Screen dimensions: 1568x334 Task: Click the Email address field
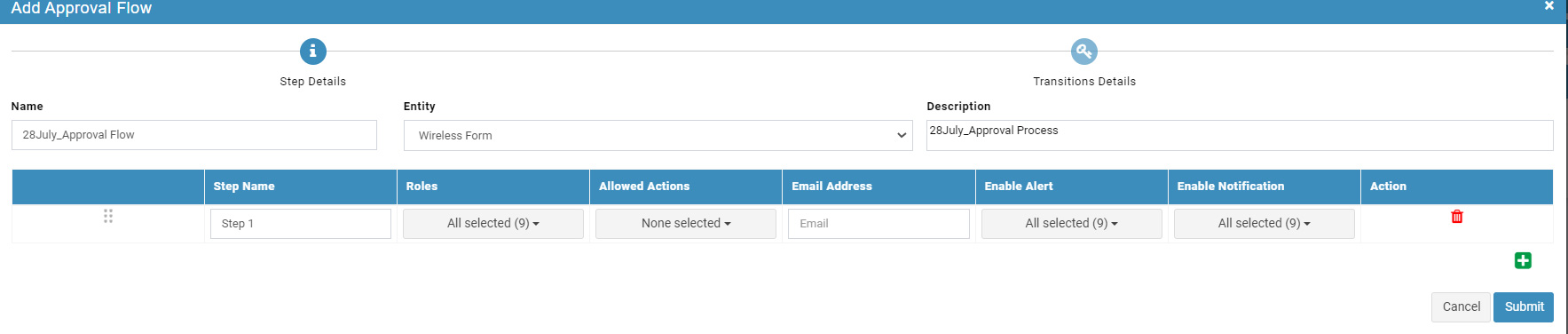coord(879,224)
